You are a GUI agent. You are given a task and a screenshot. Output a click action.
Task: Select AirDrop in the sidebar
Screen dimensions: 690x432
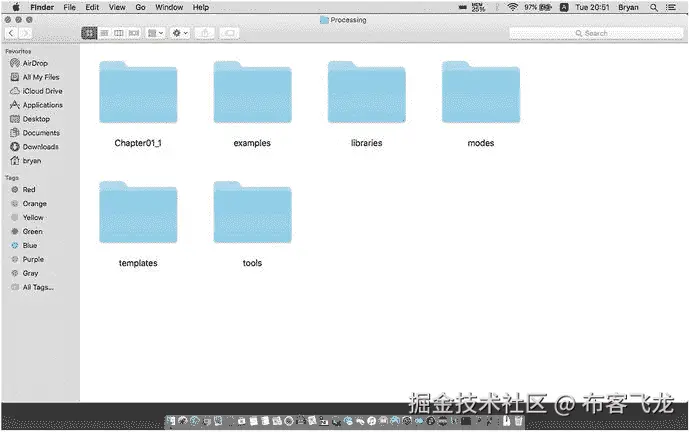35,63
